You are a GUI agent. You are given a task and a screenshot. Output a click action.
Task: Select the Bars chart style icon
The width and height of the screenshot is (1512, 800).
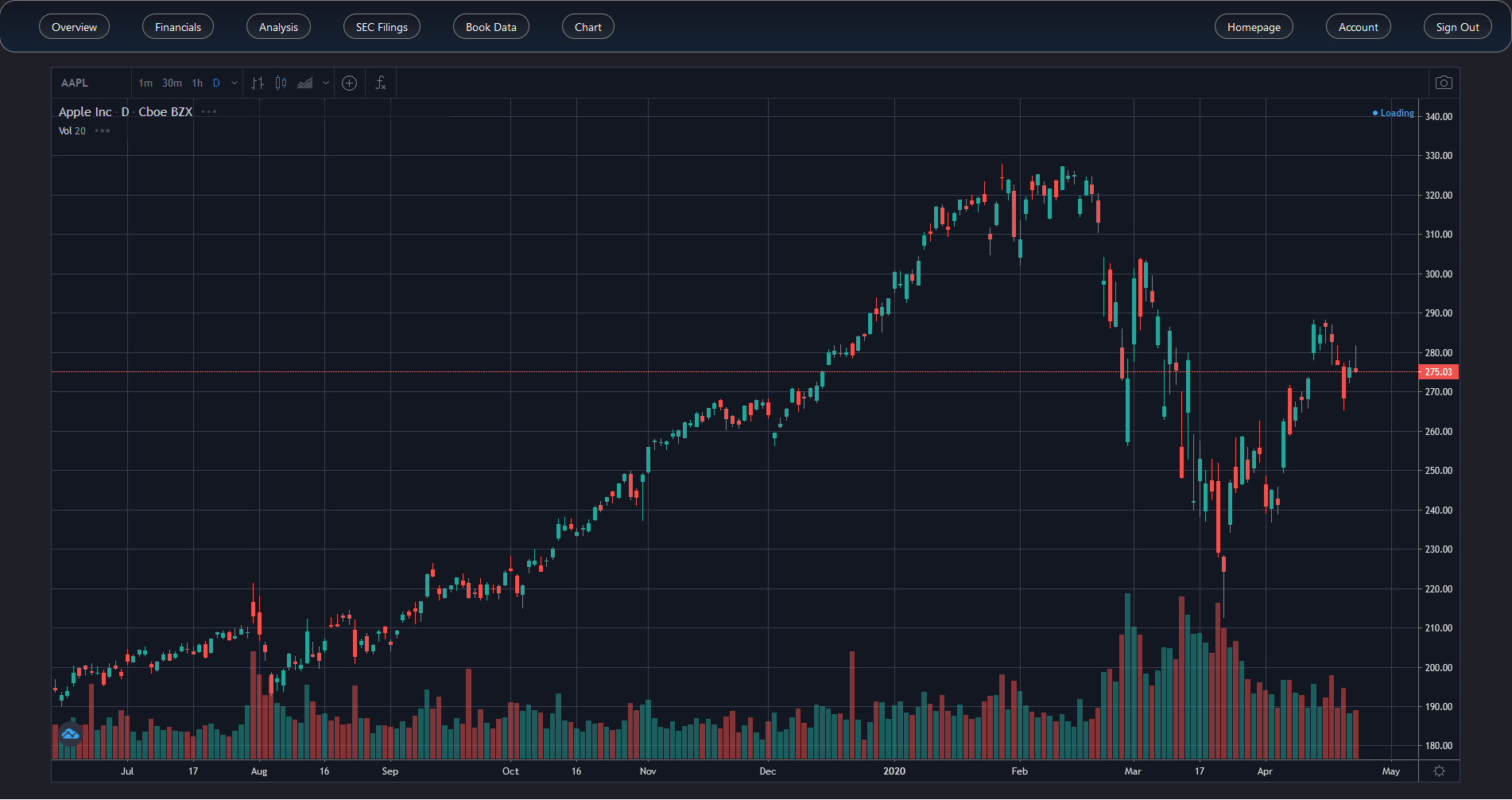click(x=257, y=83)
